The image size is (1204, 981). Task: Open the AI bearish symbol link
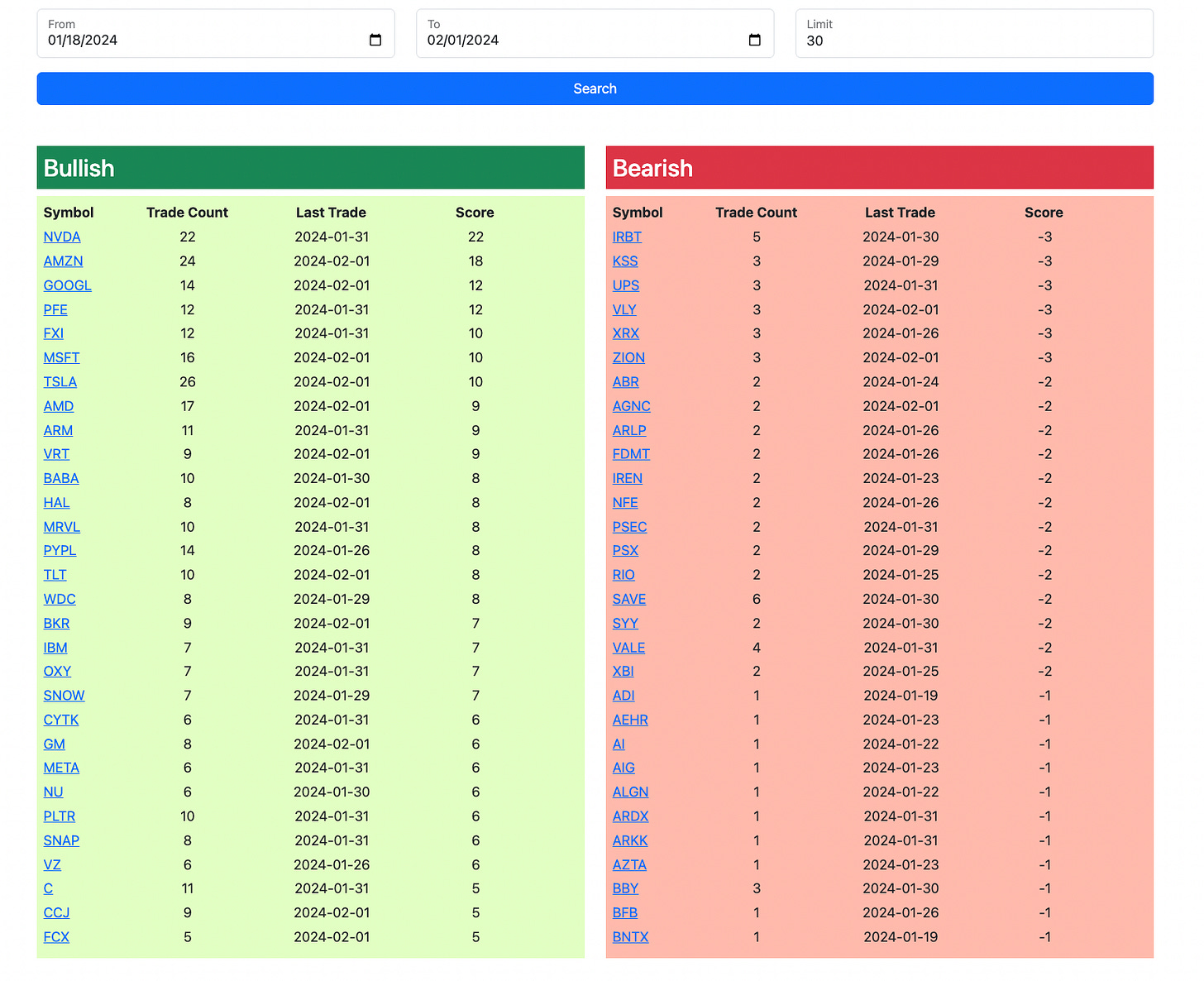tap(619, 744)
